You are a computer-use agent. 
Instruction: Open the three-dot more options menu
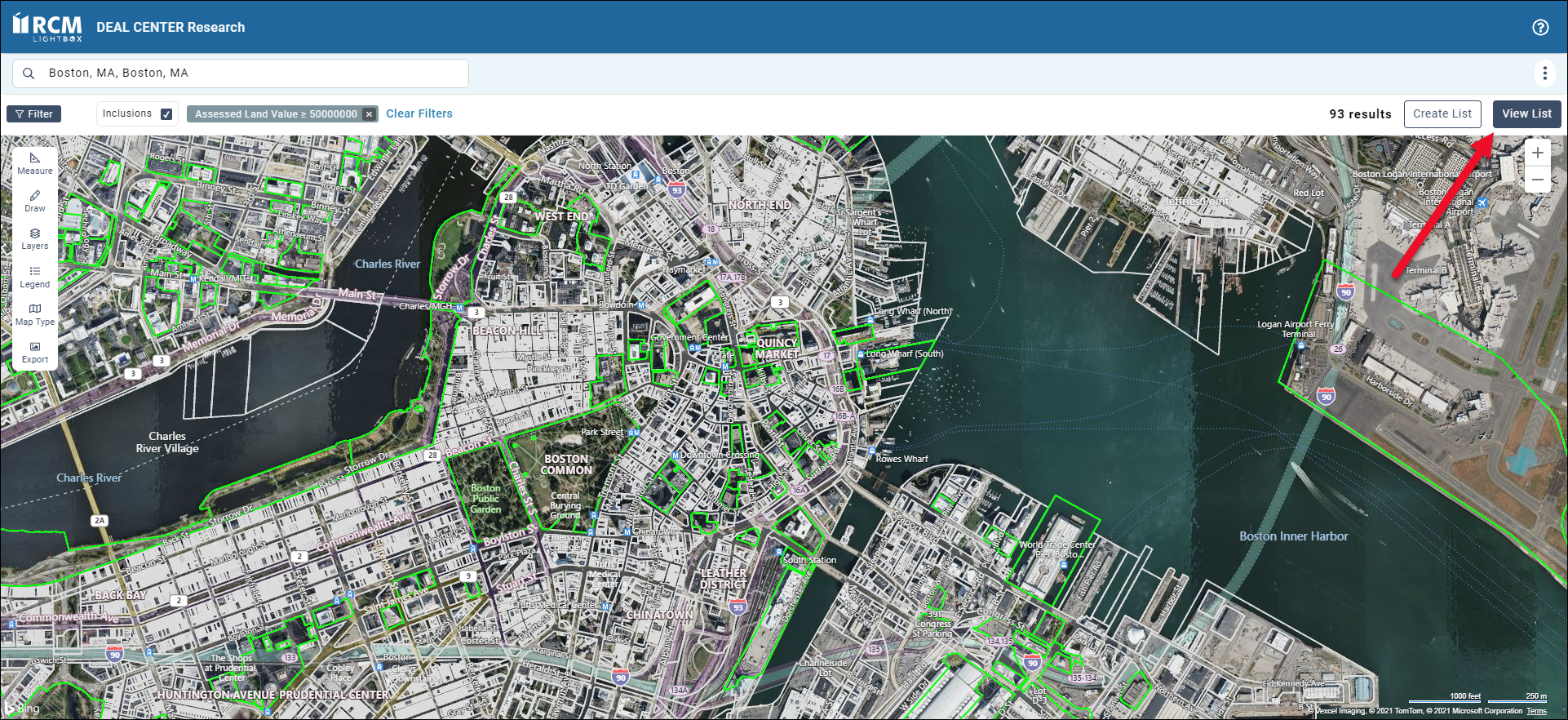pyautogui.click(x=1544, y=73)
